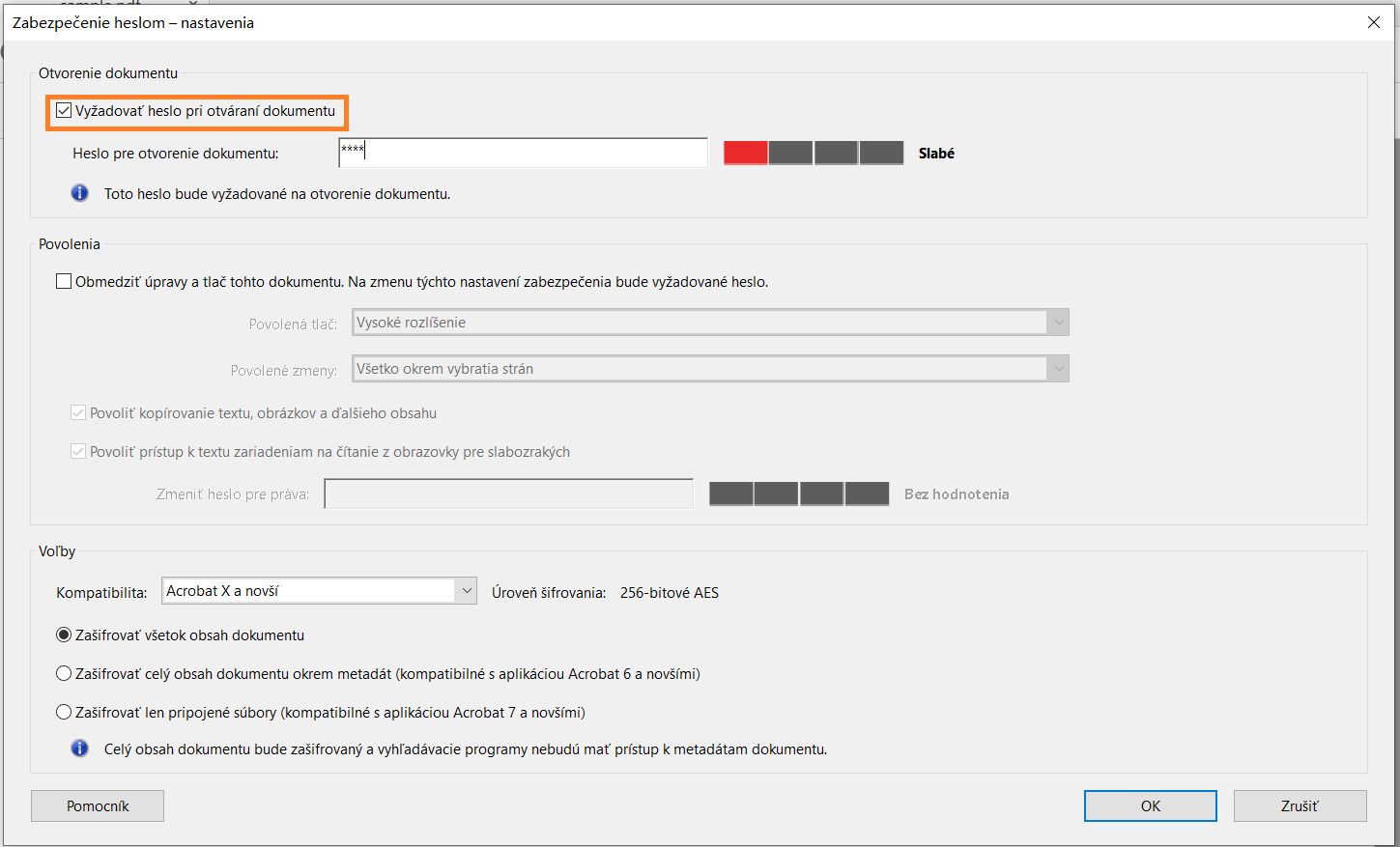Toggle 'Povoliť prístup k textu zariadeniam' checkbox
The width and height of the screenshot is (1400, 847).
[78, 452]
